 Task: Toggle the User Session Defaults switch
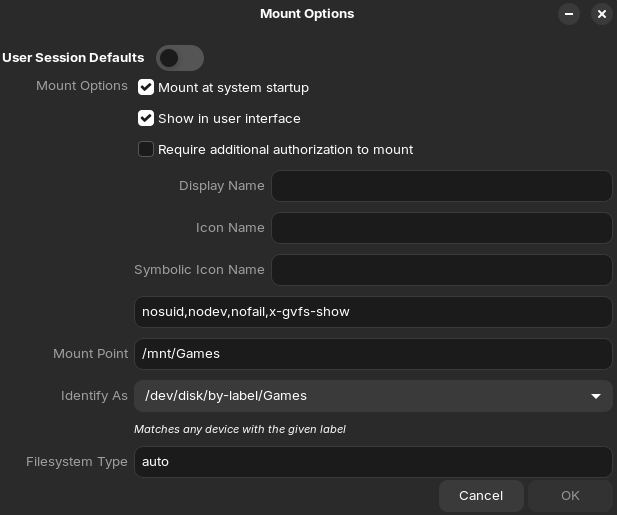tap(180, 58)
